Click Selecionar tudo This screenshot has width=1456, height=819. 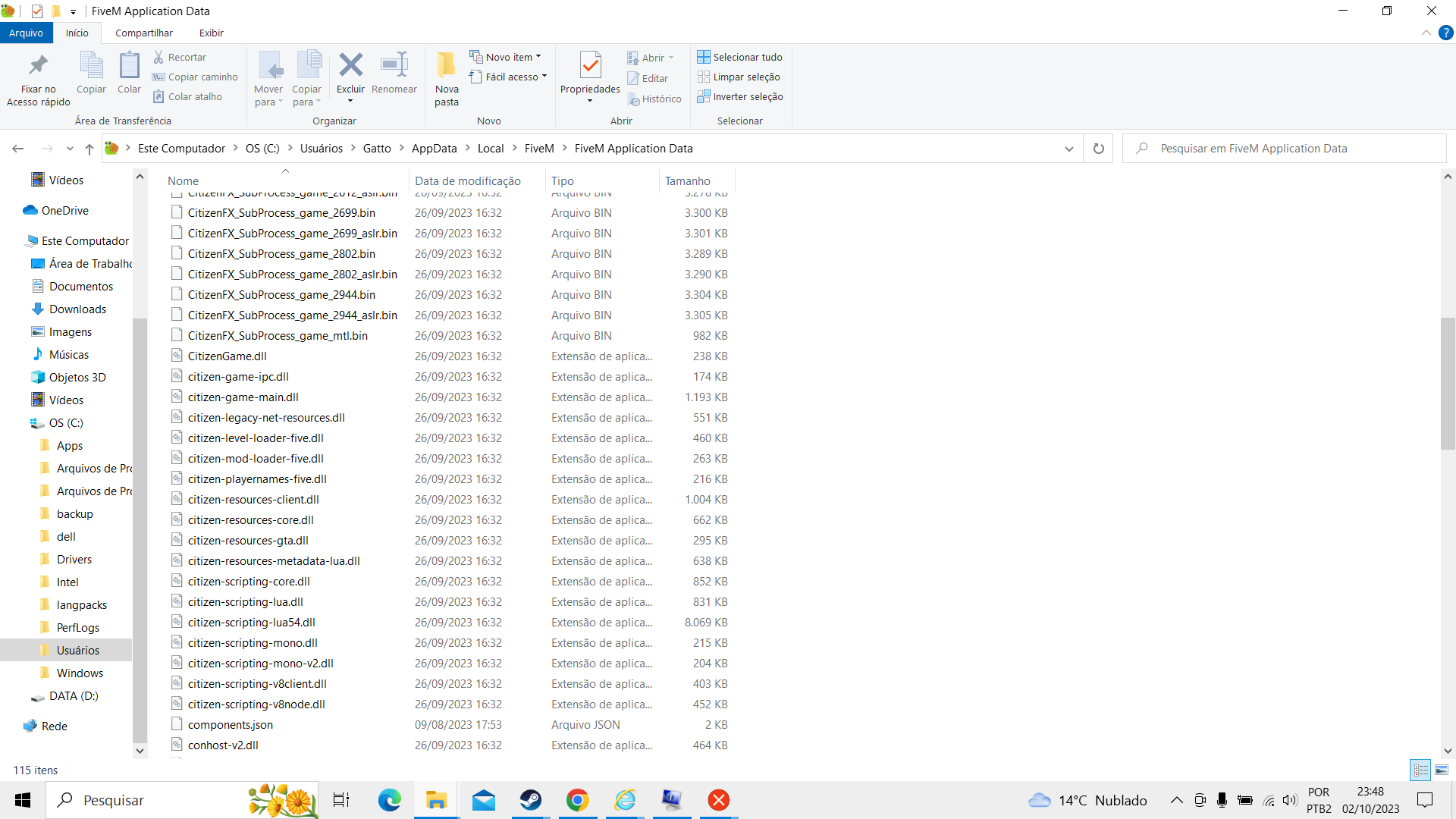(x=739, y=57)
